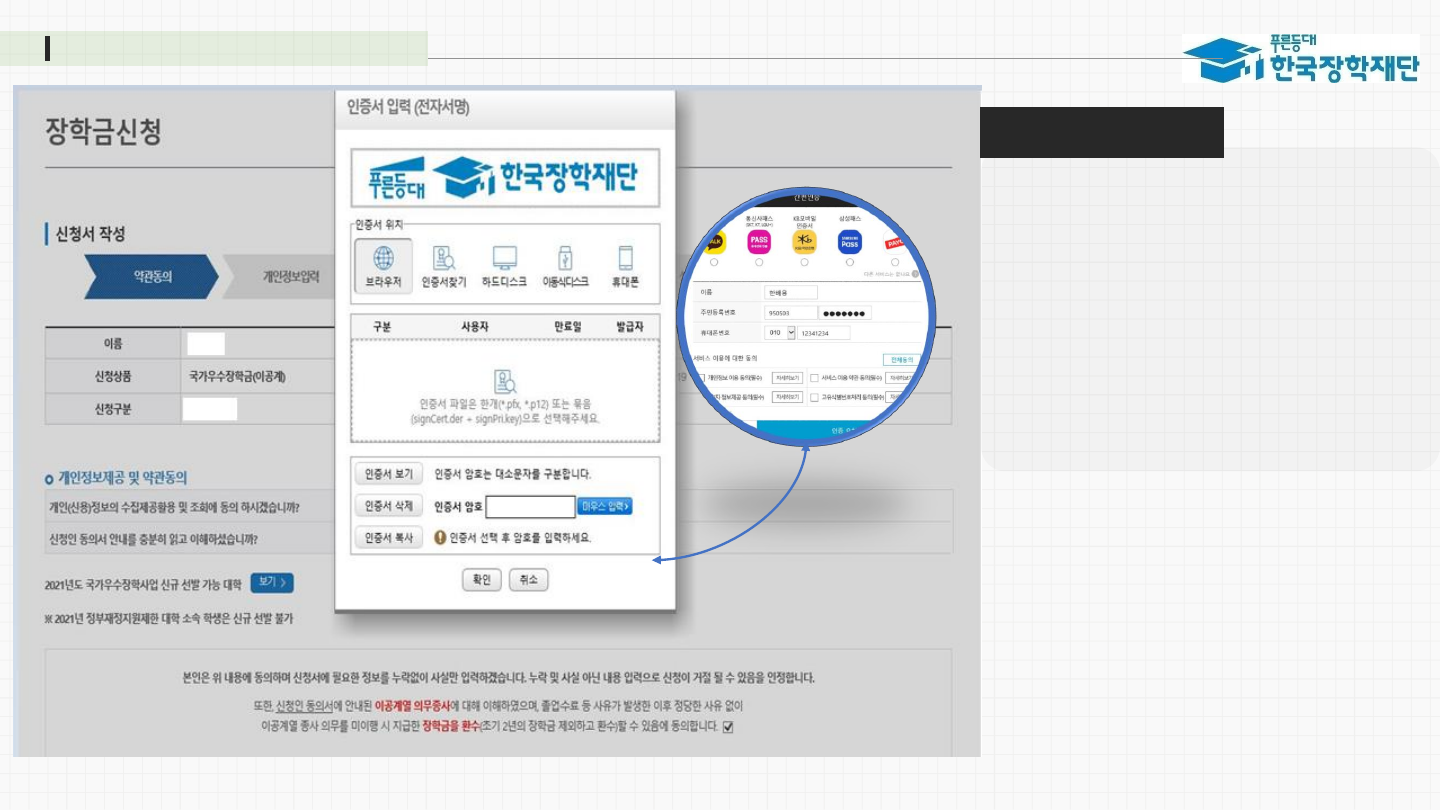Click the blue 보기 button for universities

coord(271,583)
